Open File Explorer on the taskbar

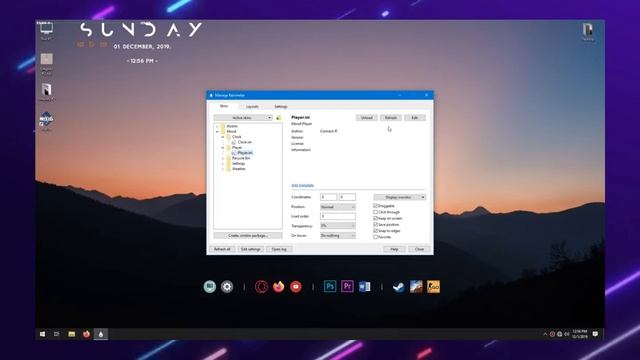71,334
